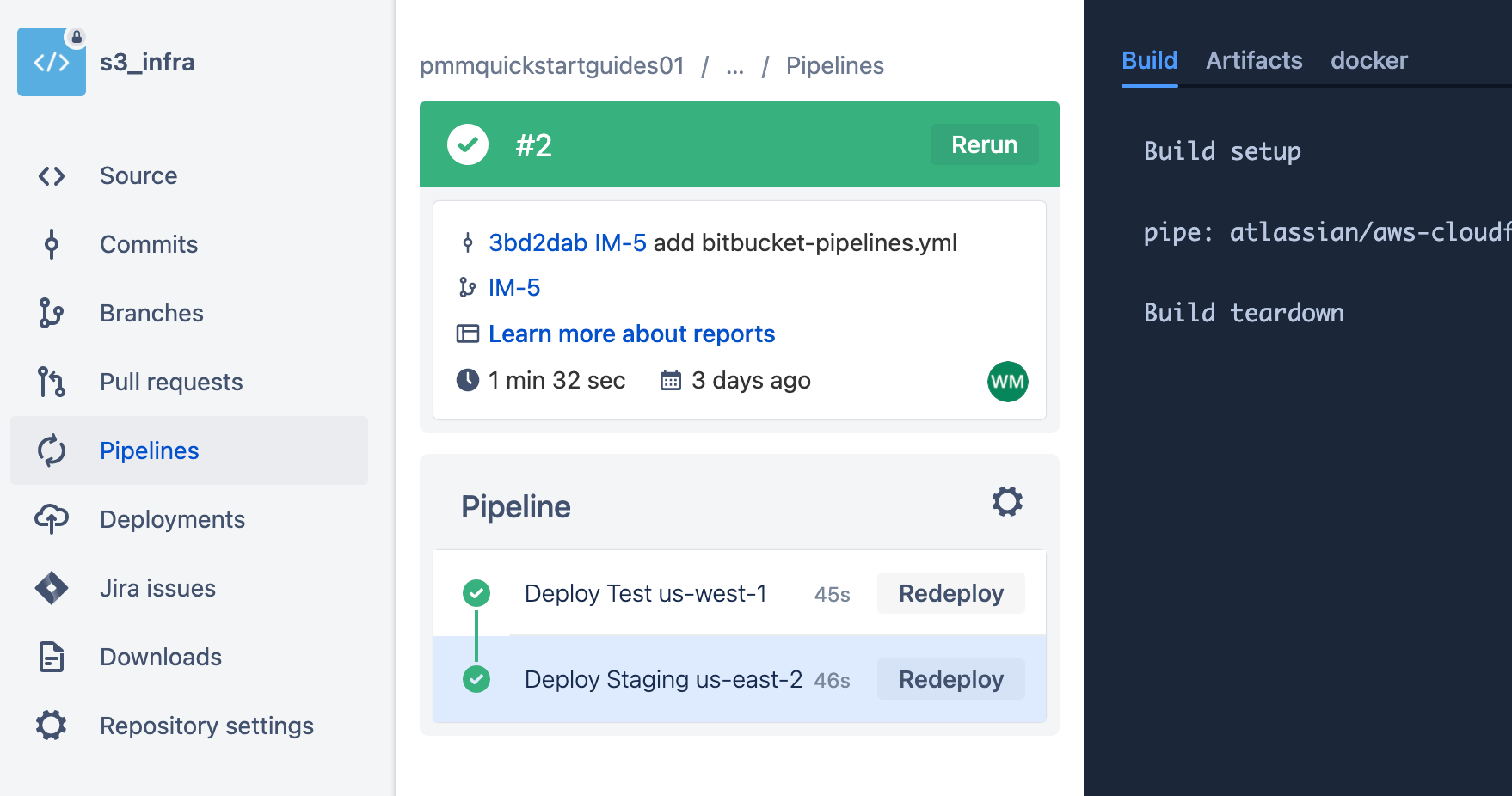
Task: Expand the Build teardown step
Action: click(1244, 312)
